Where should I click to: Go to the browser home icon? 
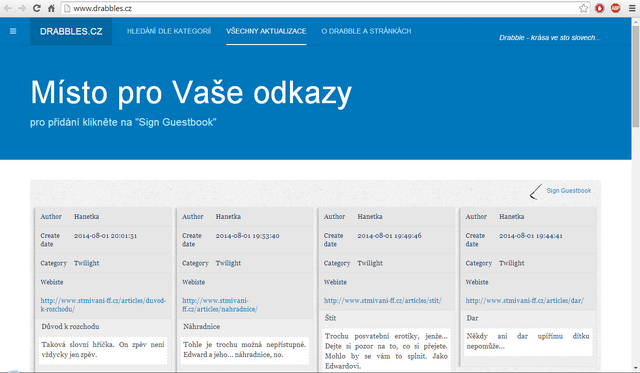tap(51, 8)
